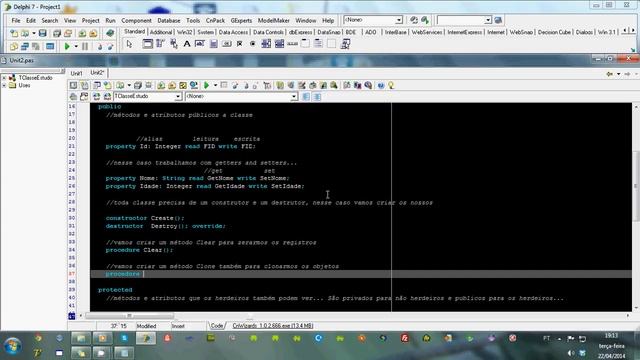The image size is (640, 360).
Task: Open the None desktop combo in top toolbar
Action: click(399, 20)
